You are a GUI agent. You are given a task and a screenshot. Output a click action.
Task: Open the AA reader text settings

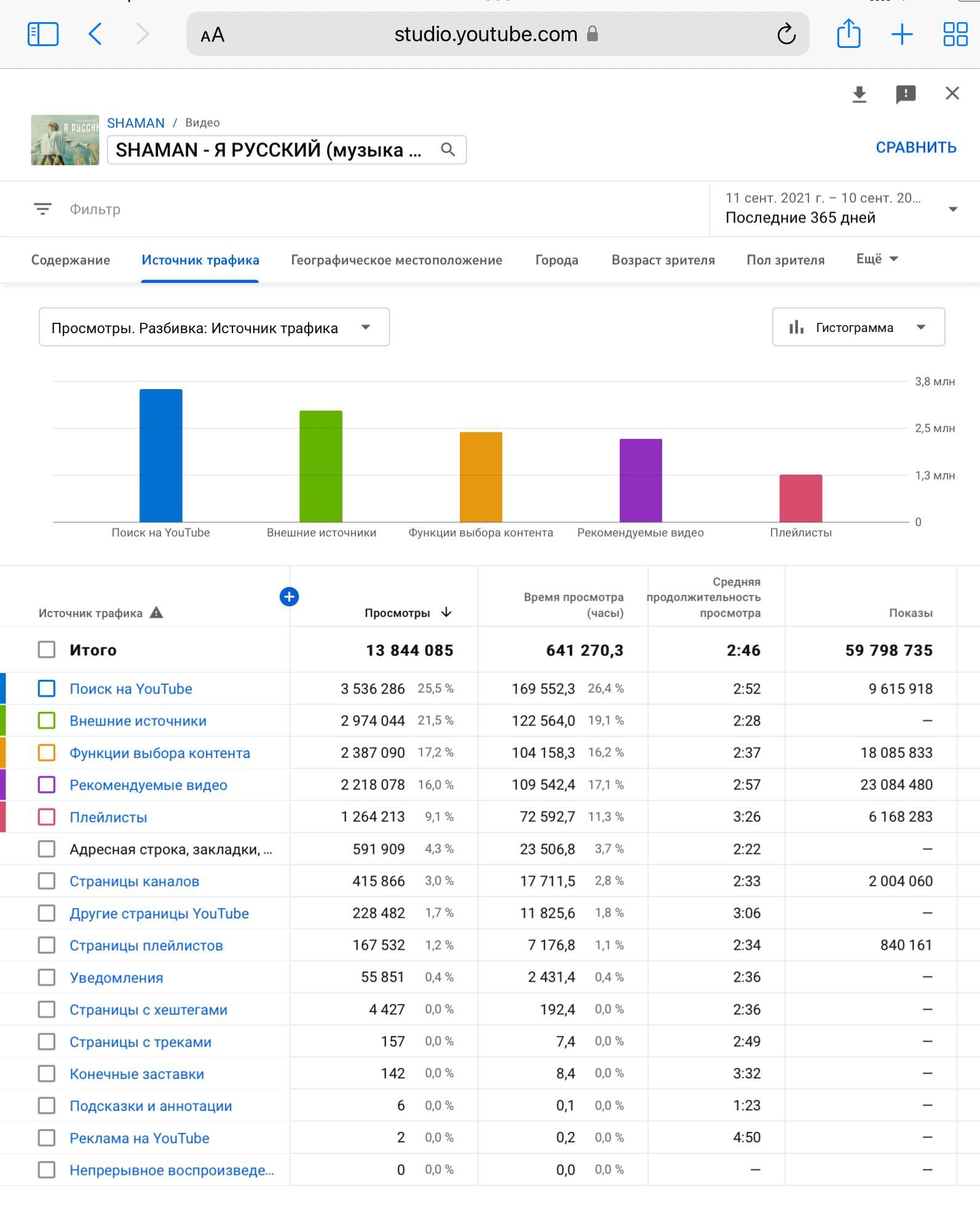point(213,35)
